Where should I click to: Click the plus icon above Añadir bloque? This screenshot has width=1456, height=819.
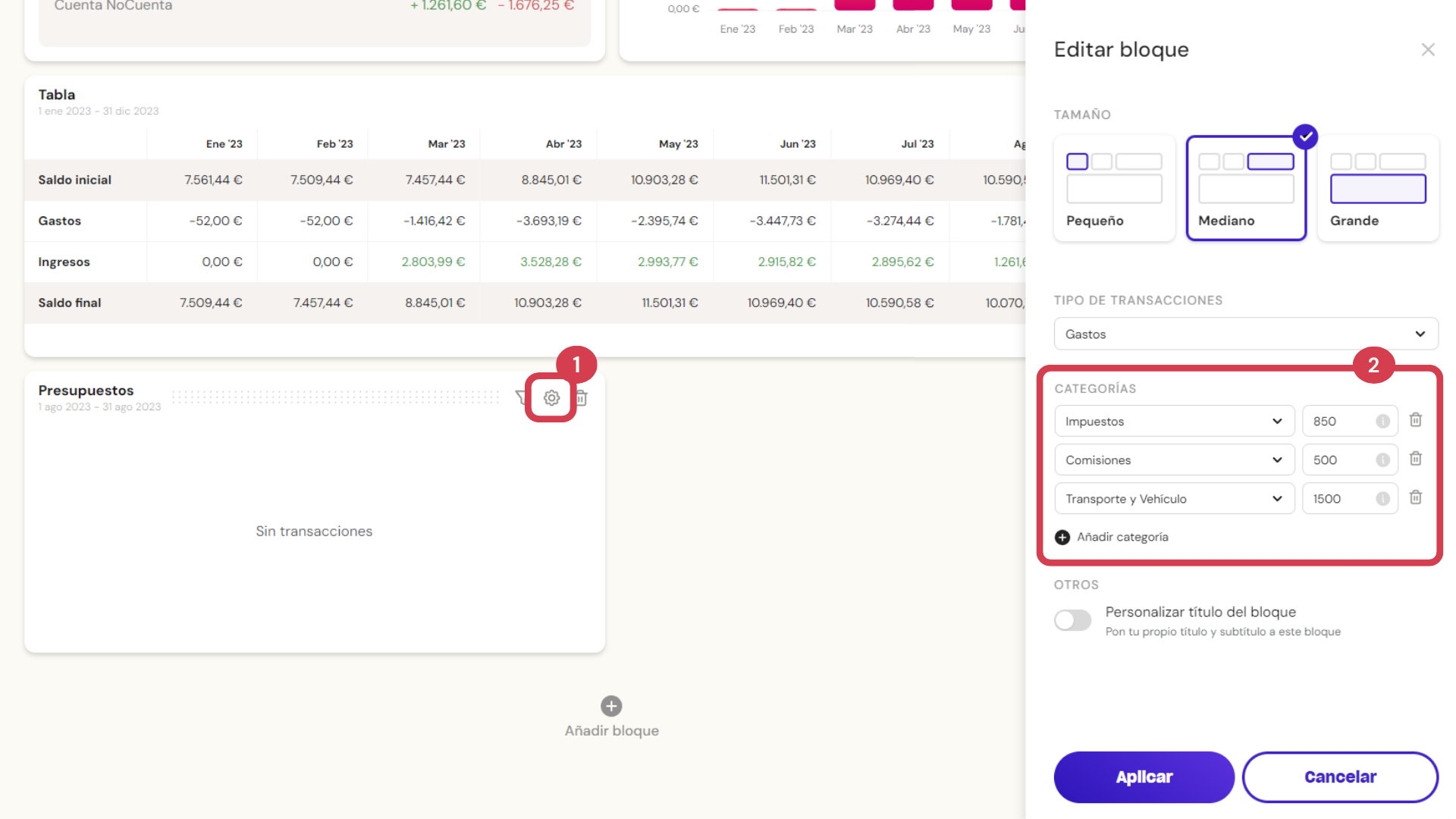tap(611, 706)
